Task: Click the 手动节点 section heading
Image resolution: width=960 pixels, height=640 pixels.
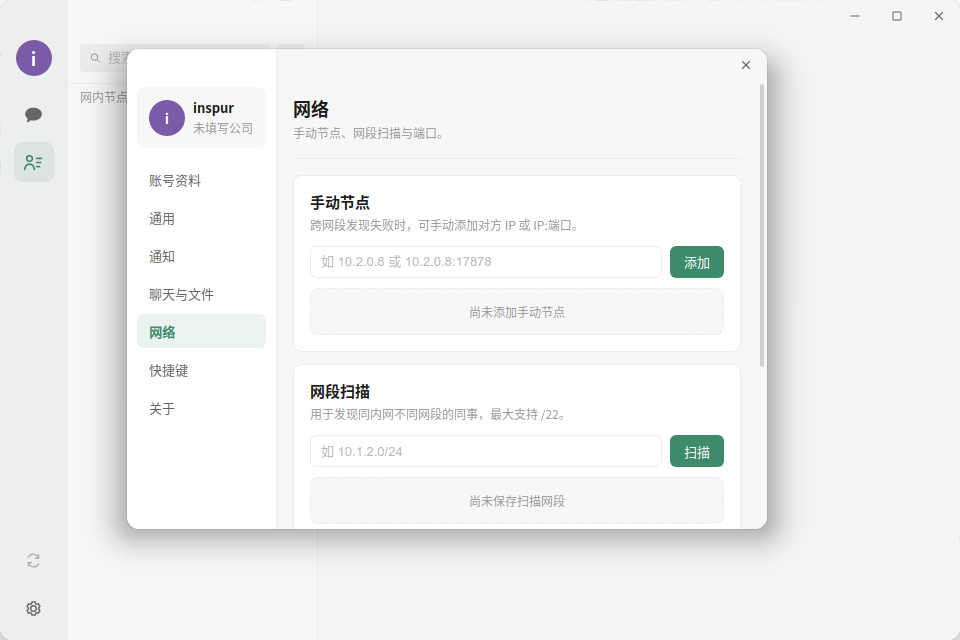Action: 340,203
